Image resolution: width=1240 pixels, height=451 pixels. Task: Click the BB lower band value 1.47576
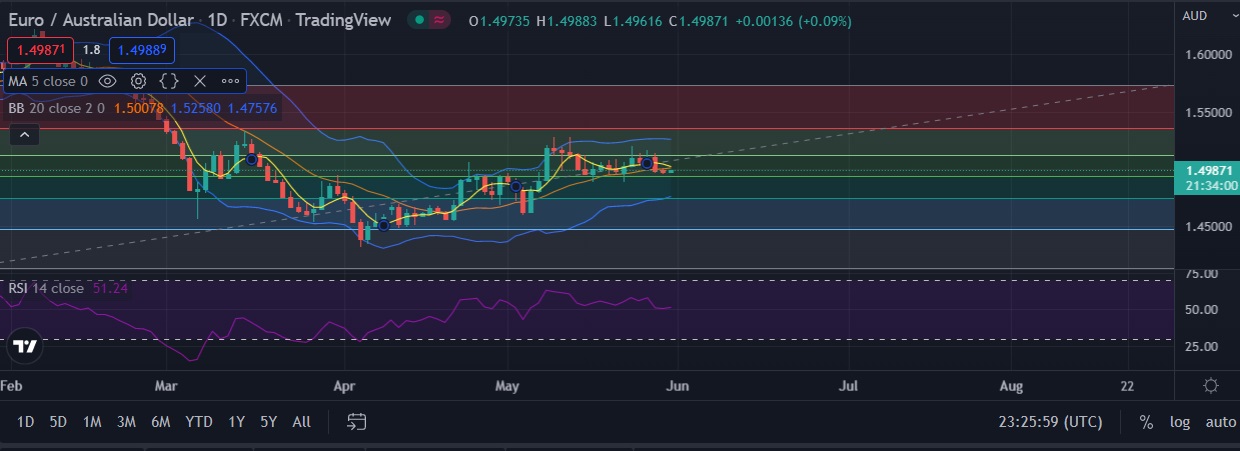pyautogui.click(x=252, y=108)
